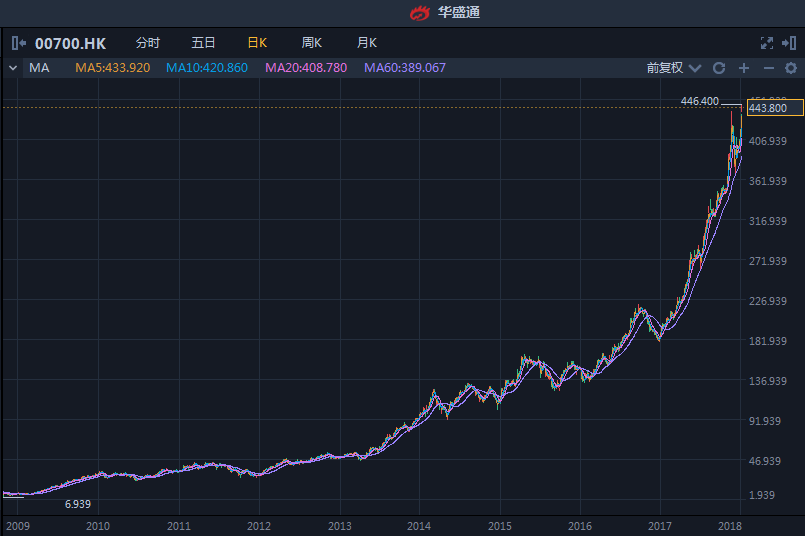
Task: Click the 00700.HK stock code
Action: click(70, 44)
